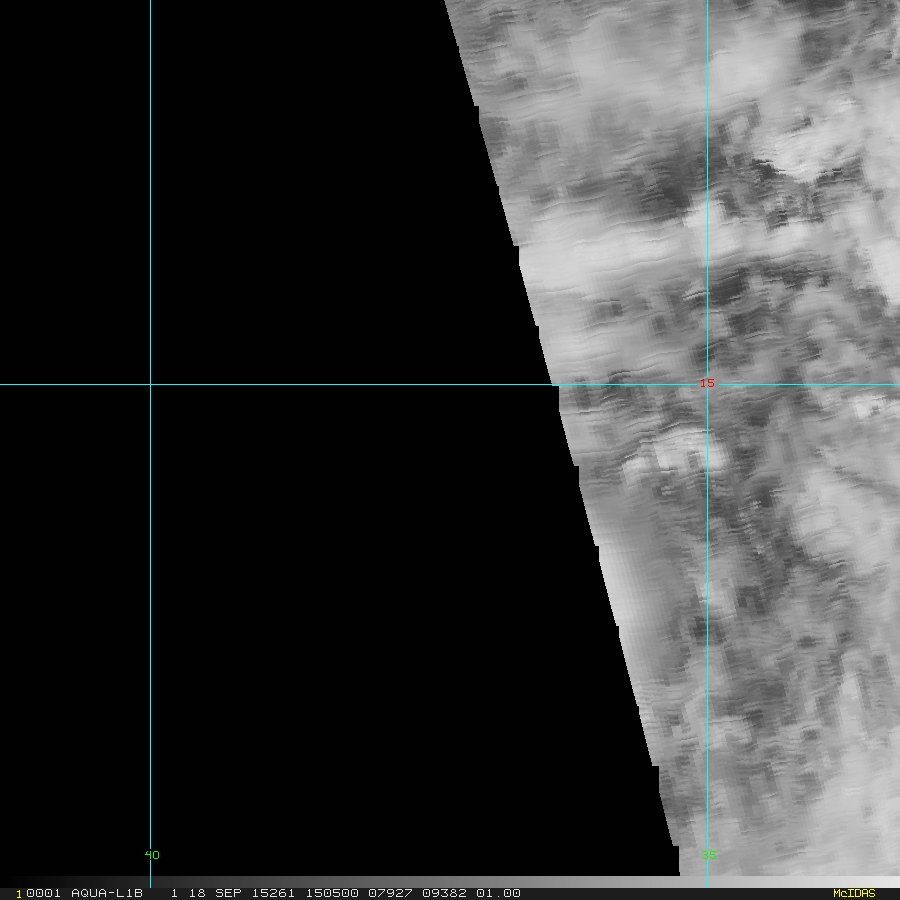Image resolution: width=900 pixels, height=900 pixels.
Task: Click the green longitude label 35
Action: [x=708, y=855]
